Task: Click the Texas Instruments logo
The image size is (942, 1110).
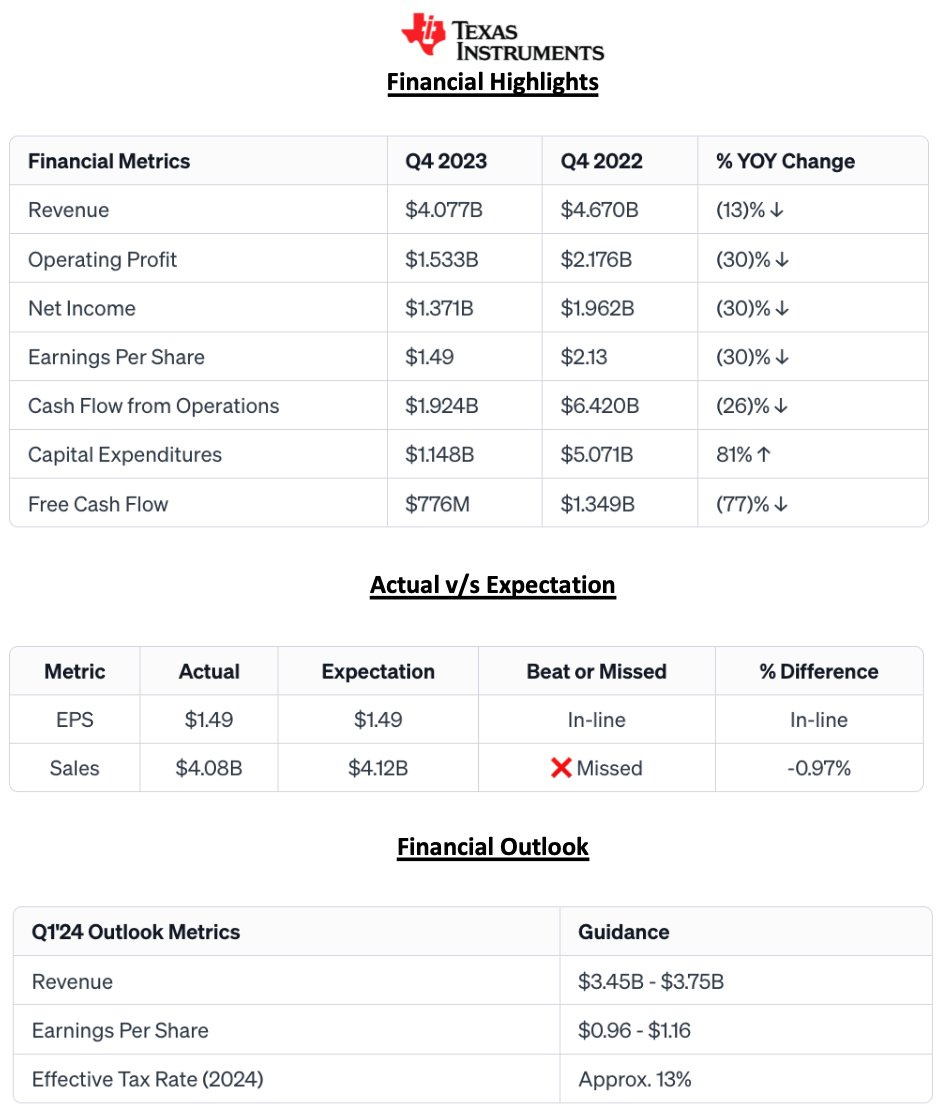Action: tap(502, 38)
